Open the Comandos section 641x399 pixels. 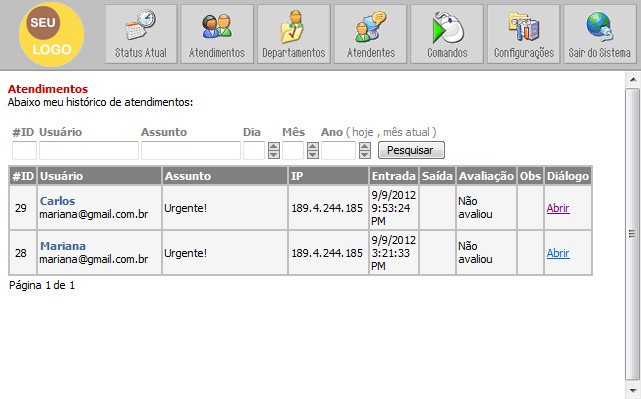pos(447,34)
